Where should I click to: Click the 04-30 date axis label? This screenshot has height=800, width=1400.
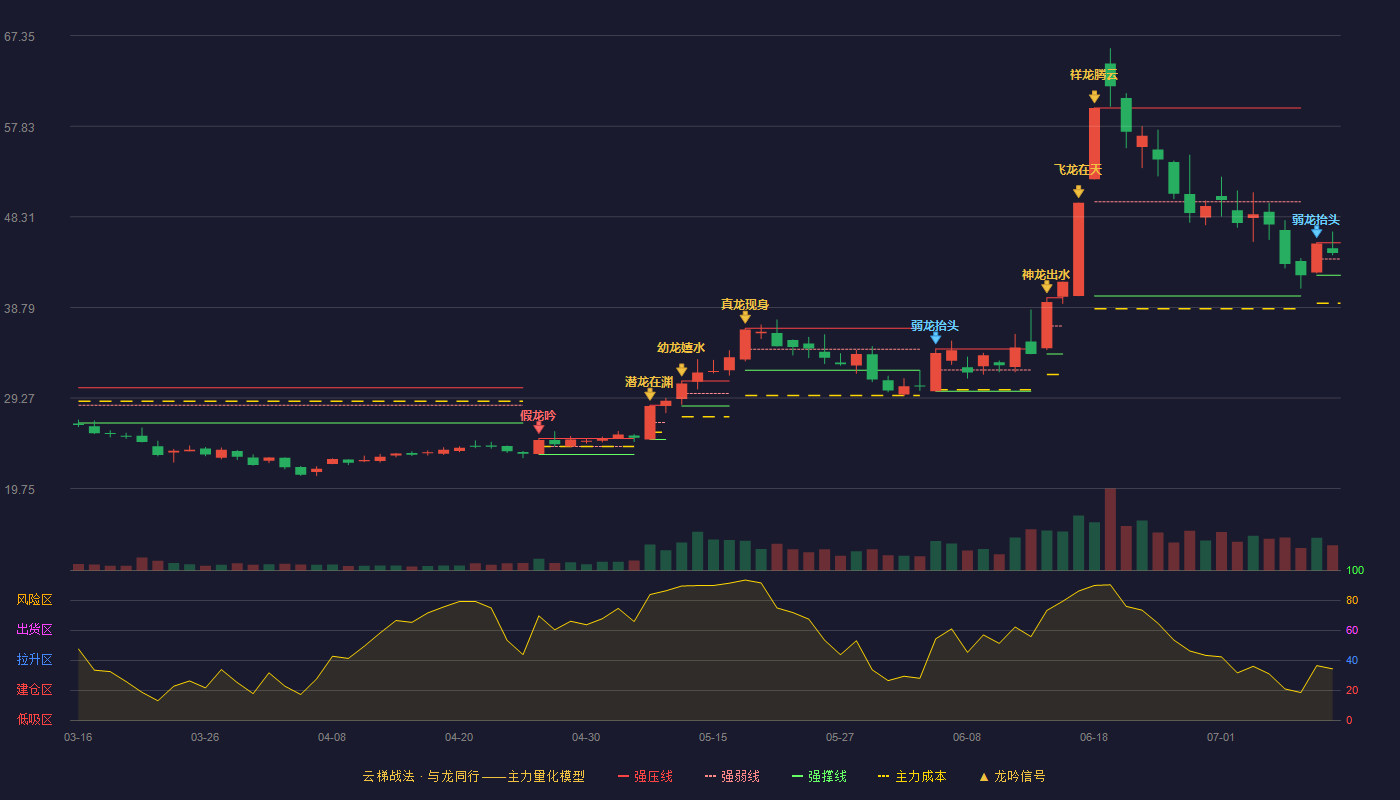586,737
